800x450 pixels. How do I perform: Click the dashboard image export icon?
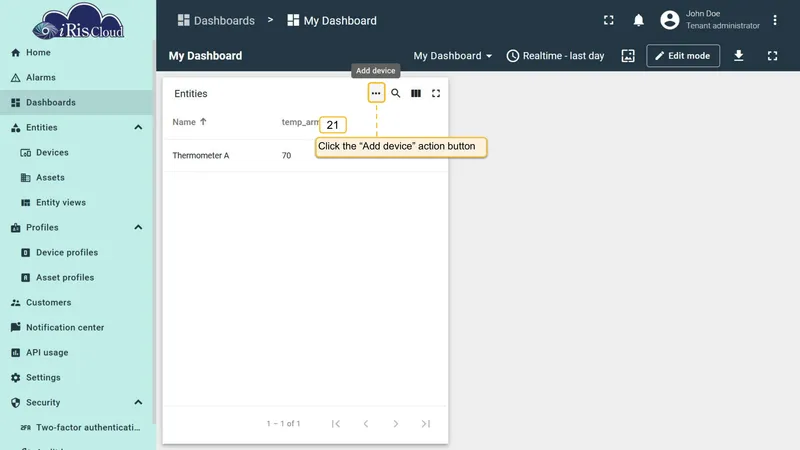click(x=628, y=56)
